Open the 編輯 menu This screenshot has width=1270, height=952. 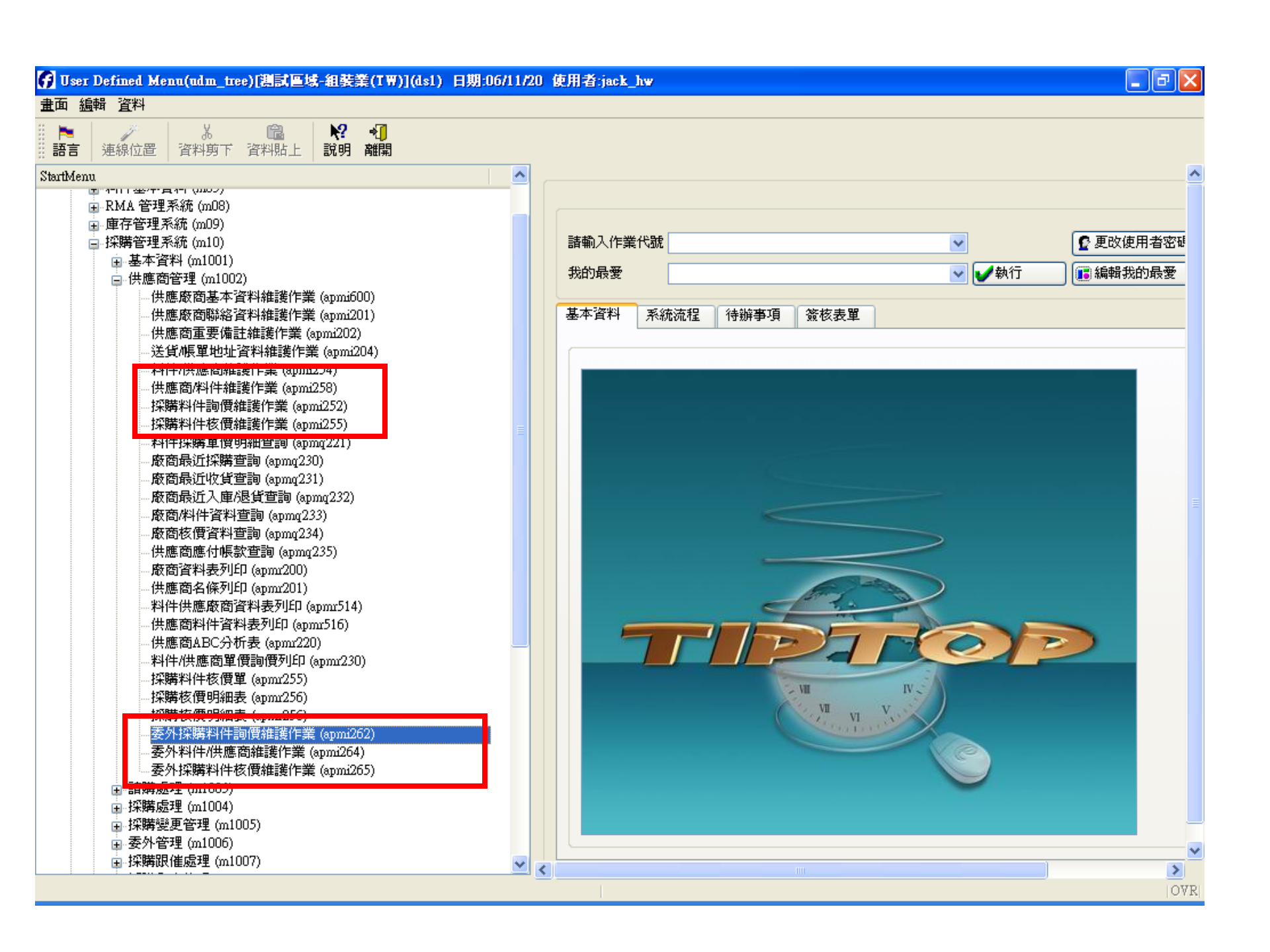tap(91, 104)
